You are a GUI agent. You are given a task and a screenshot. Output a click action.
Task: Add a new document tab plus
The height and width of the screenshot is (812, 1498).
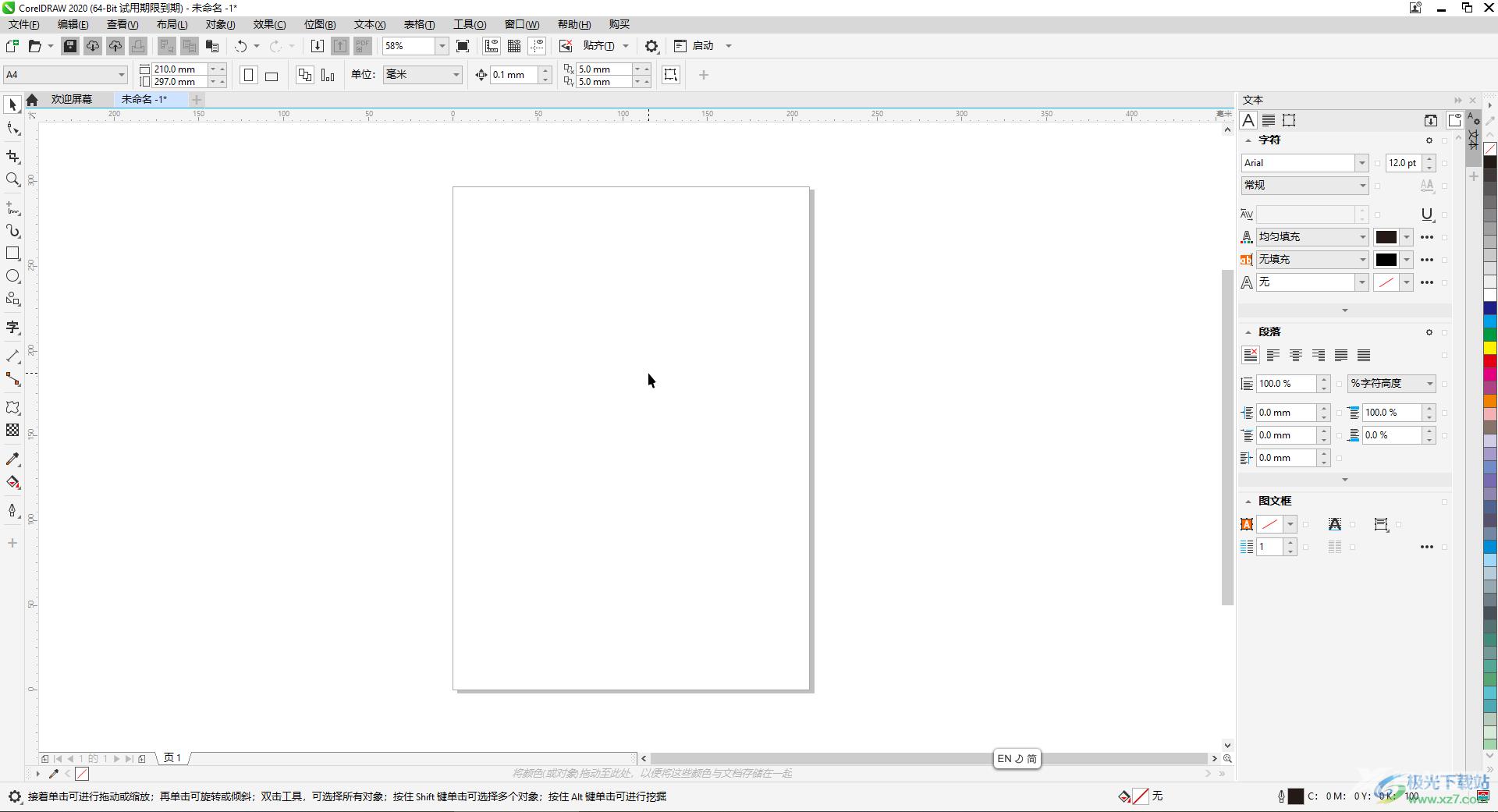click(x=197, y=99)
